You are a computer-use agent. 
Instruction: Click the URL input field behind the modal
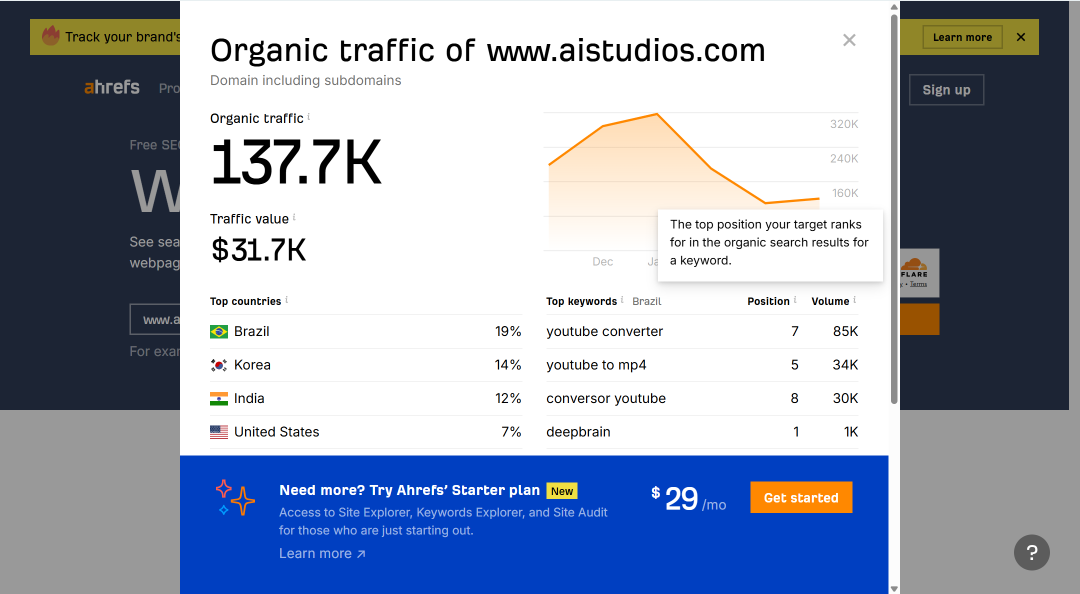(155, 320)
